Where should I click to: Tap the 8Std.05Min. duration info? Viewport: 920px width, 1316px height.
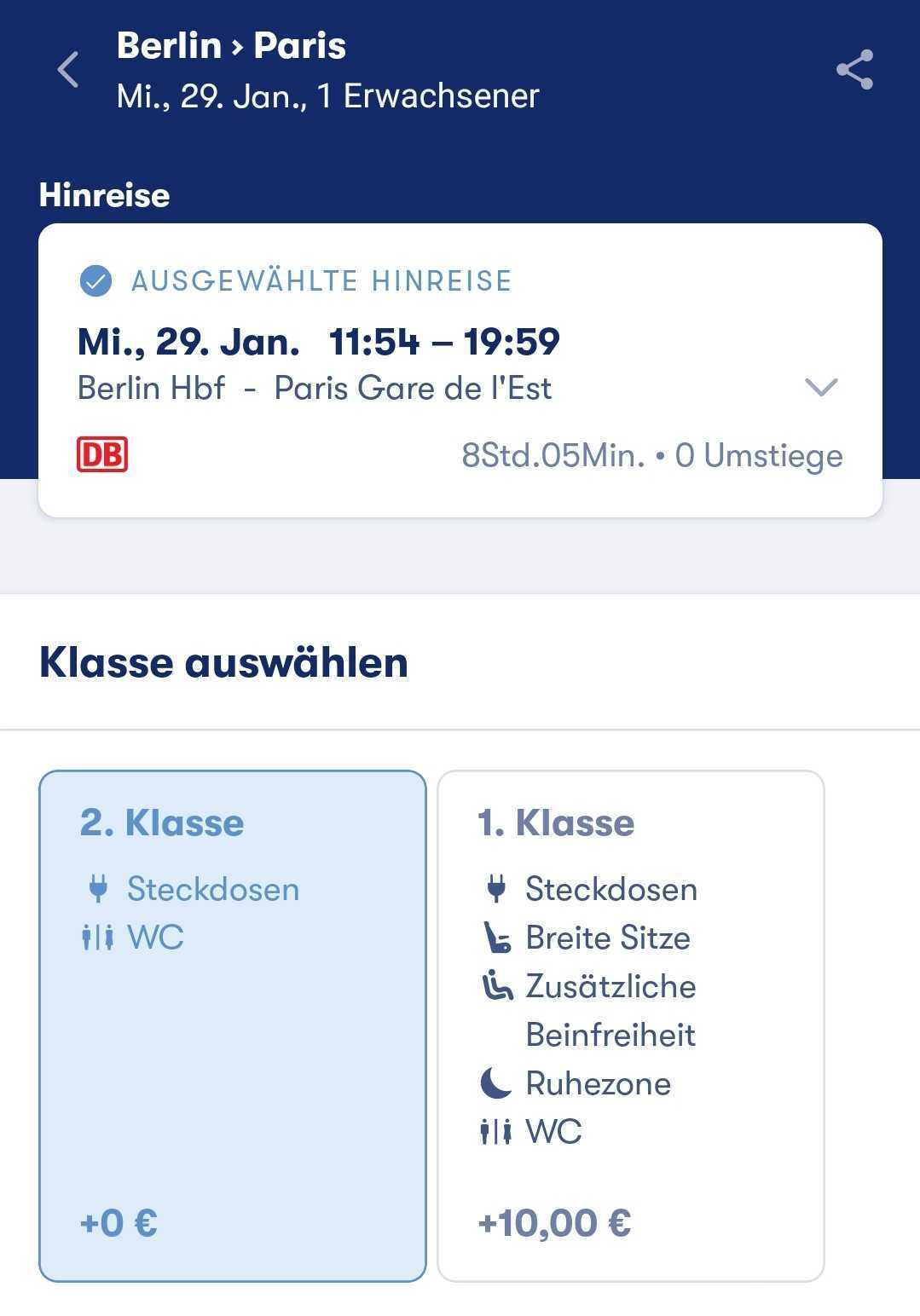point(553,456)
